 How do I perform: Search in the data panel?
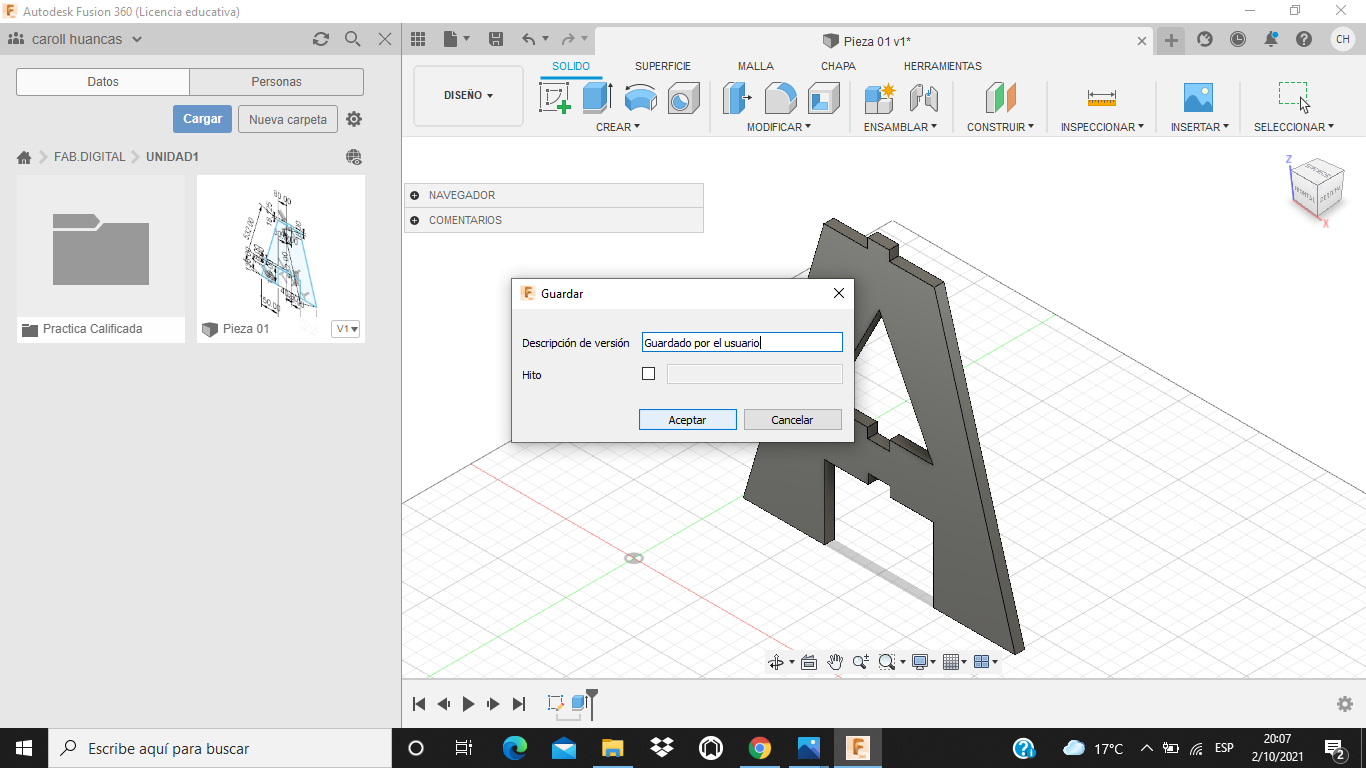[353, 39]
